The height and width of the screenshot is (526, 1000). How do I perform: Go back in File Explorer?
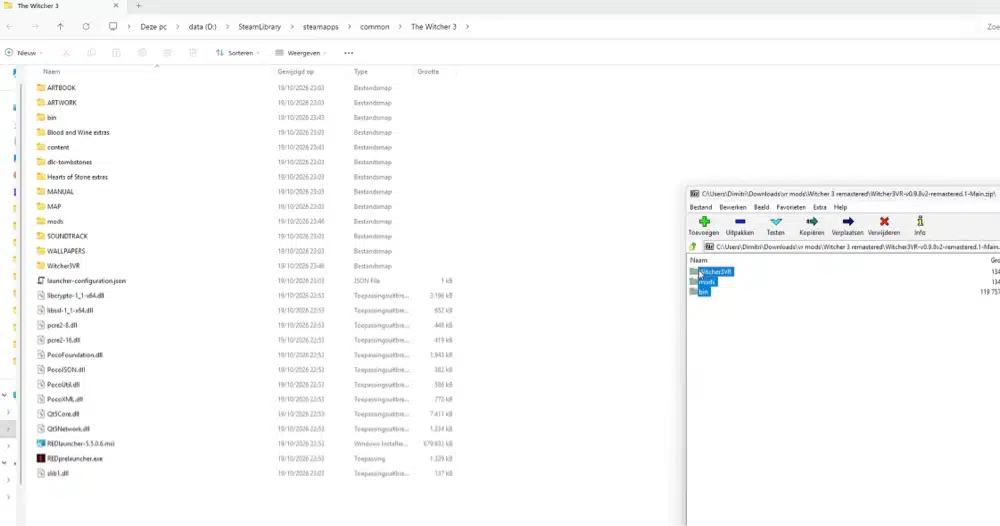10,27
